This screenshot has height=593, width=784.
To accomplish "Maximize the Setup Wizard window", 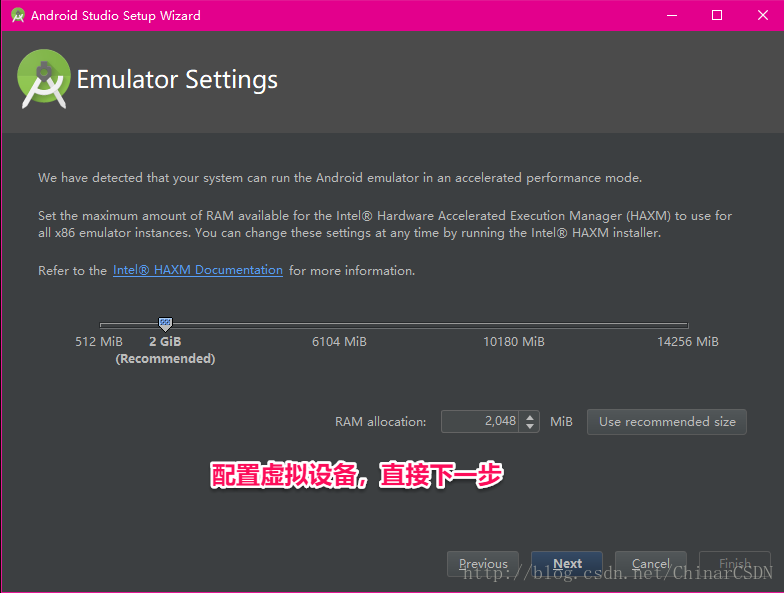I will pos(716,16).
